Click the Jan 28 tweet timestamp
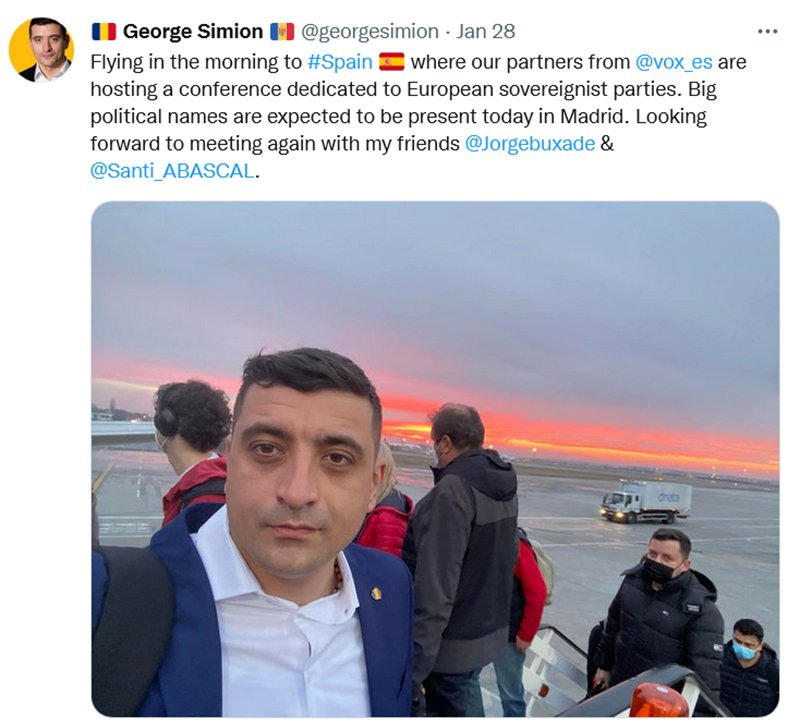The height and width of the screenshot is (727, 800). click(485, 31)
